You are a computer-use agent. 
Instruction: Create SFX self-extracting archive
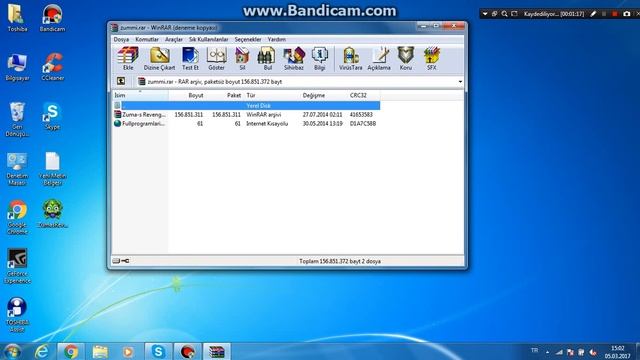click(x=431, y=58)
